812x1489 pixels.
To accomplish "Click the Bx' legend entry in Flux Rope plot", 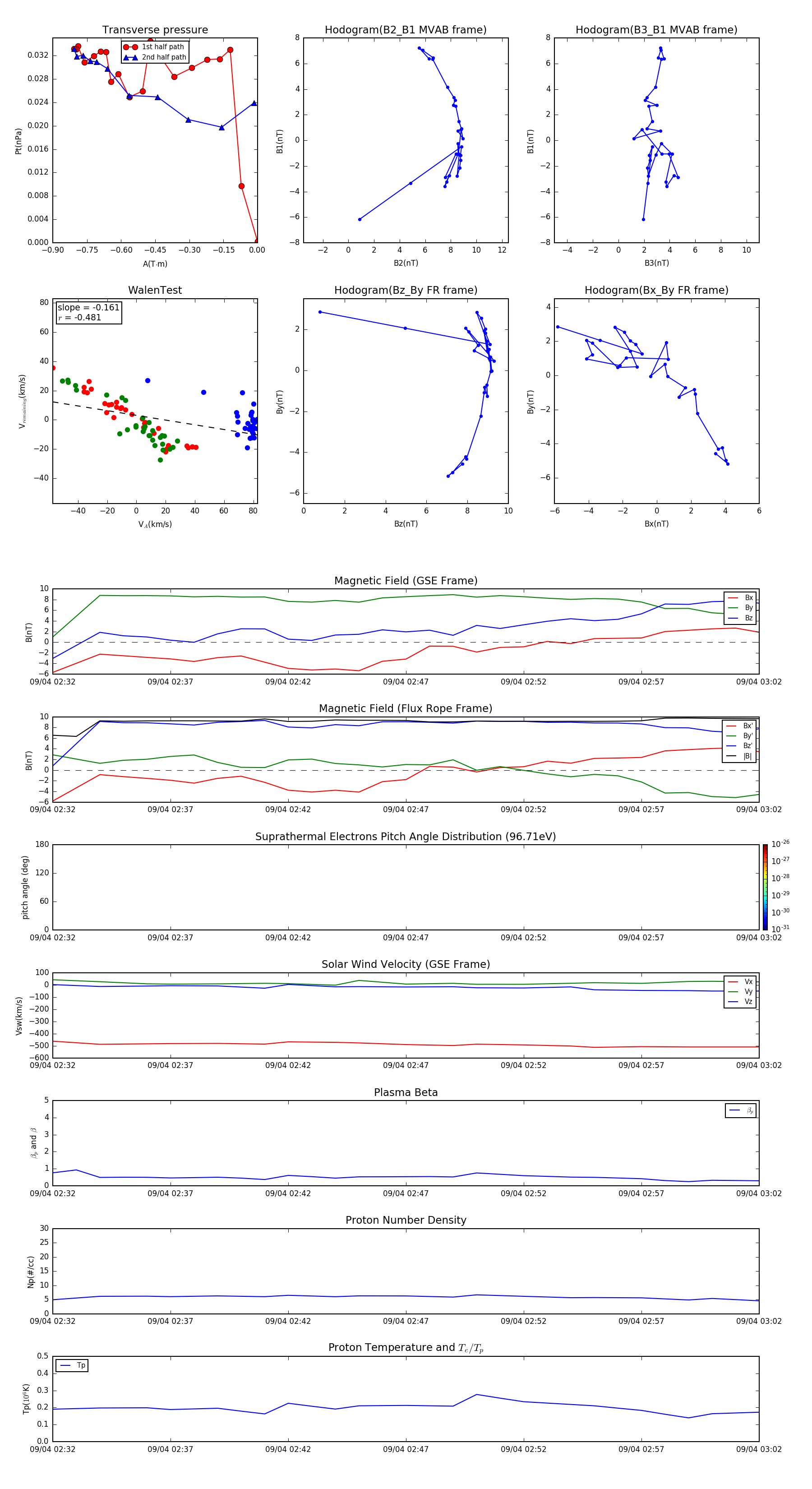I will click(x=740, y=726).
